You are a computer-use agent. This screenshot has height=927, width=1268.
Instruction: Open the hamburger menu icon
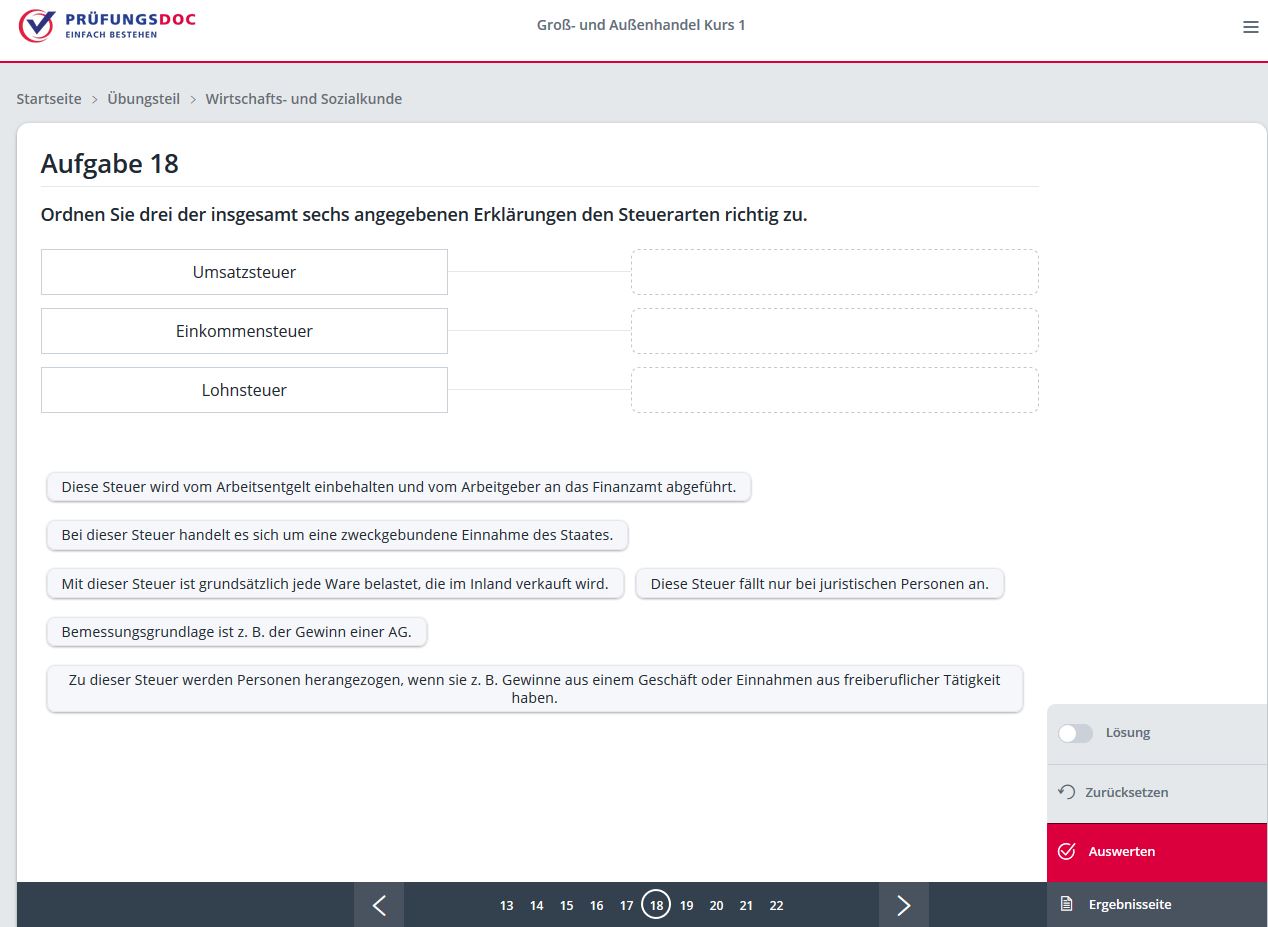[x=1250, y=27]
